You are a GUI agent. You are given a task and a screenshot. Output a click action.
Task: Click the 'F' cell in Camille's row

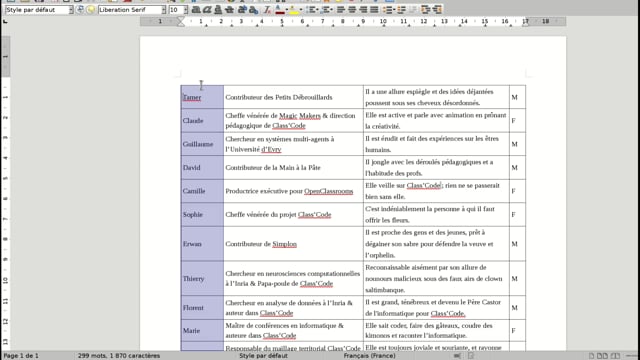517,191
